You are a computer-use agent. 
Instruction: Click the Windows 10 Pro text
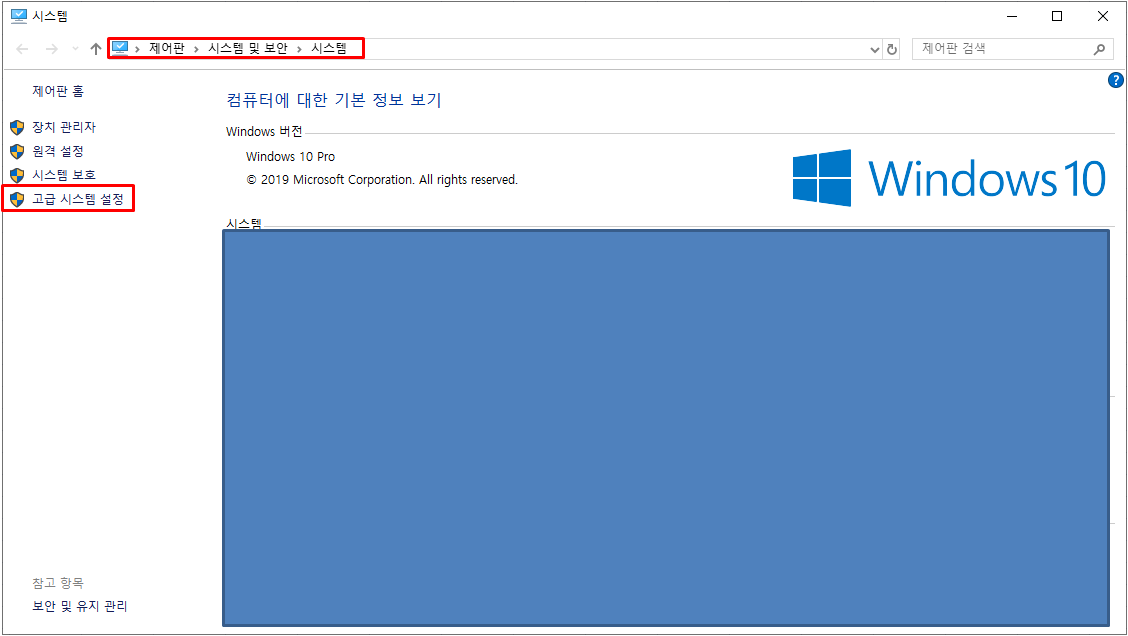(x=291, y=157)
